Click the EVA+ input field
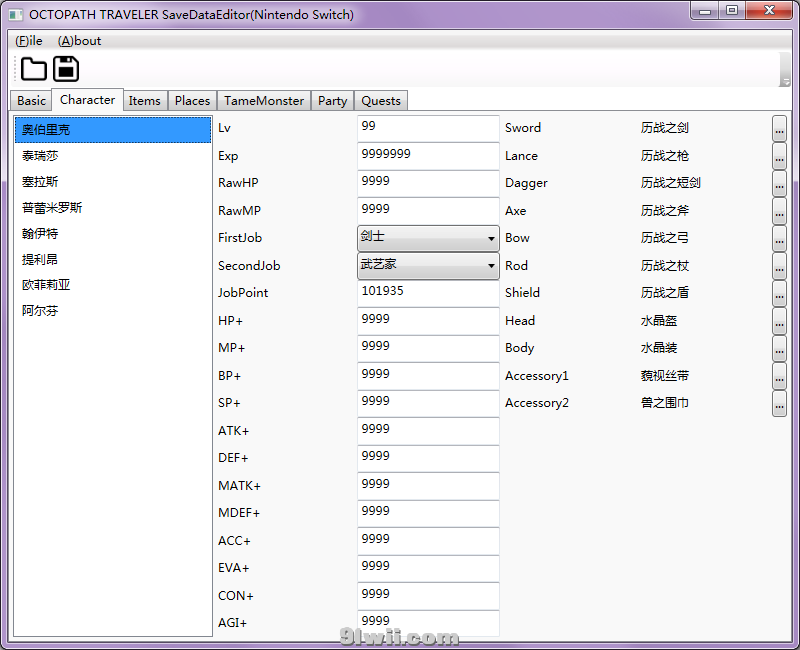This screenshot has height=650, width=800. [428, 569]
